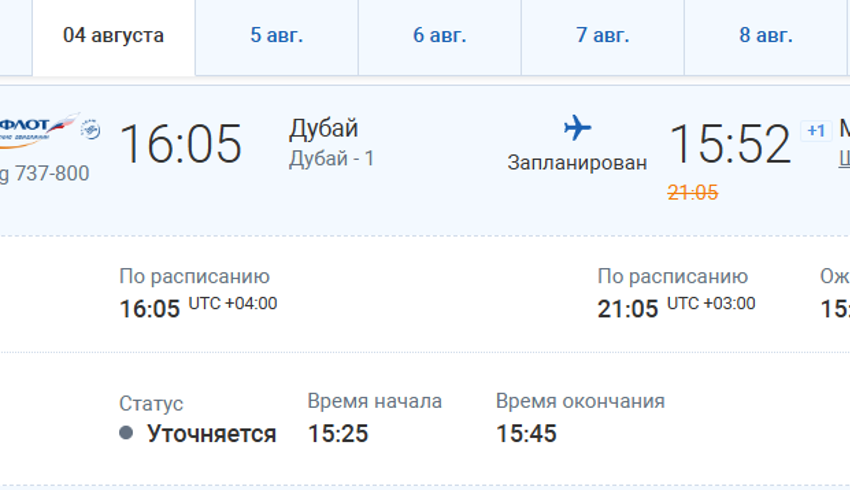850x490 pixels.
Task: Open the 6 авг. date tab
Action: point(439,36)
